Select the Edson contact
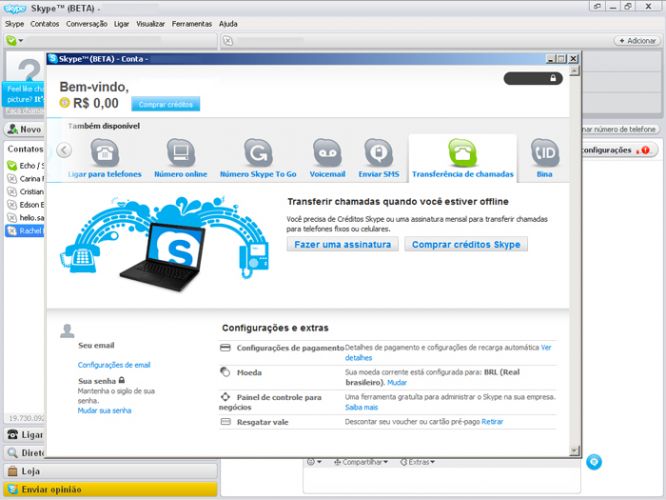The height and width of the screenshot is (500, 666). [25, 205]
